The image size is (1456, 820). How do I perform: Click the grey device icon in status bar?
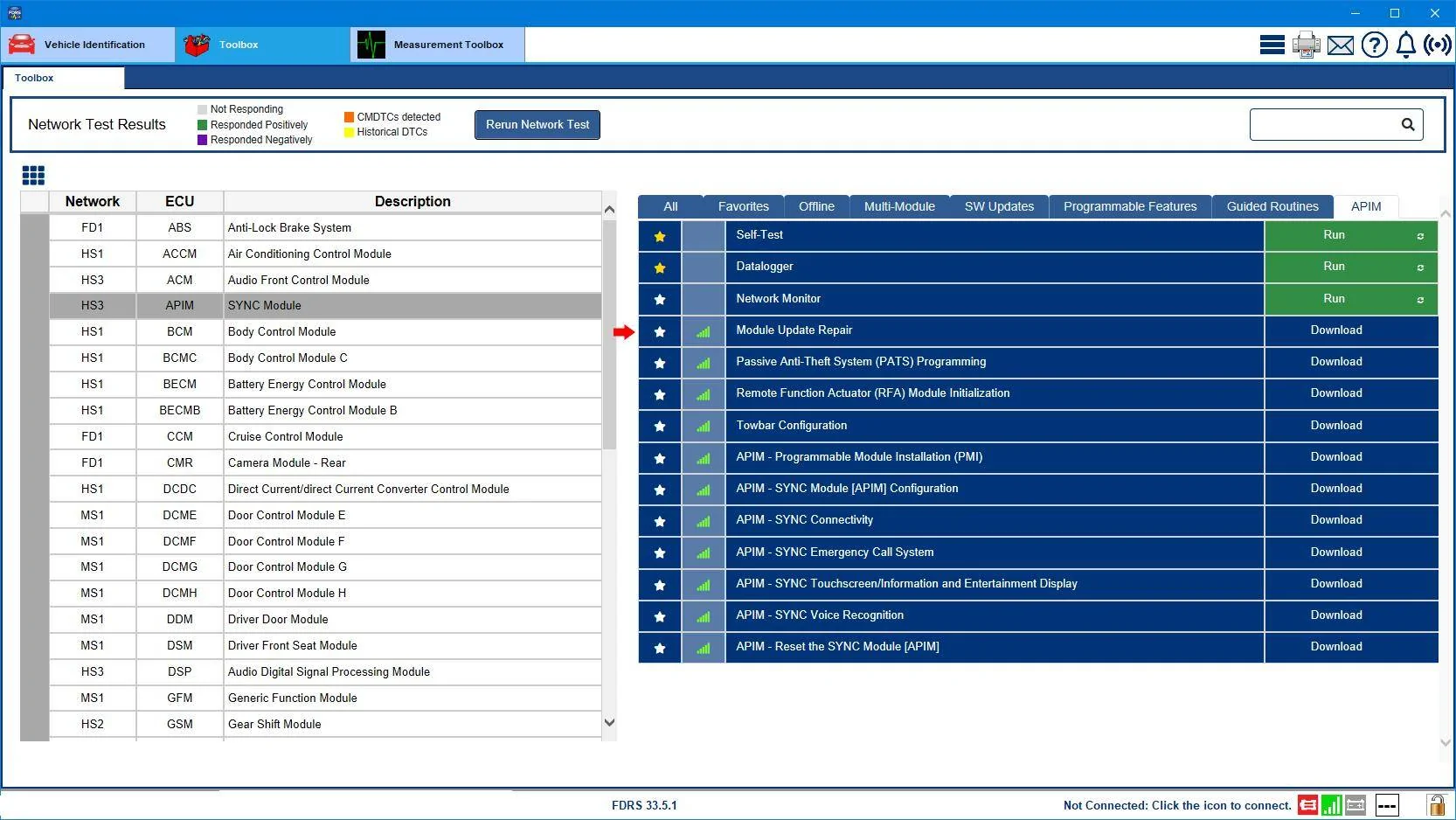1355,805
